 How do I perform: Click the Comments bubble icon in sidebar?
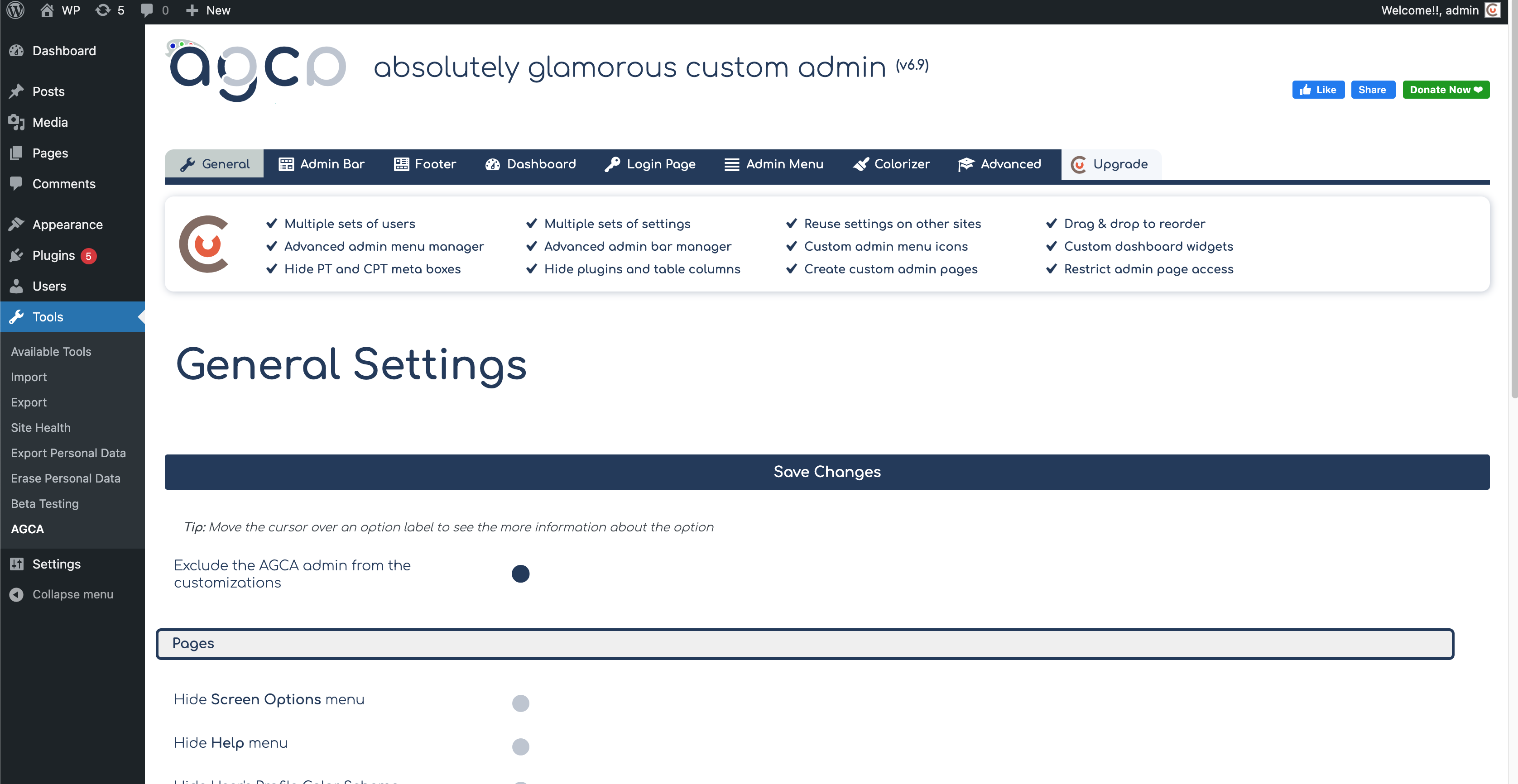click(16, 183)
